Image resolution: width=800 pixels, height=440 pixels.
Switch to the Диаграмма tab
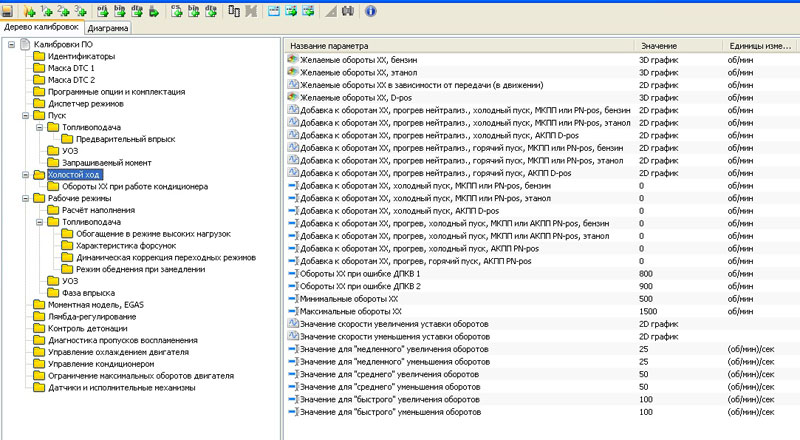107,29
